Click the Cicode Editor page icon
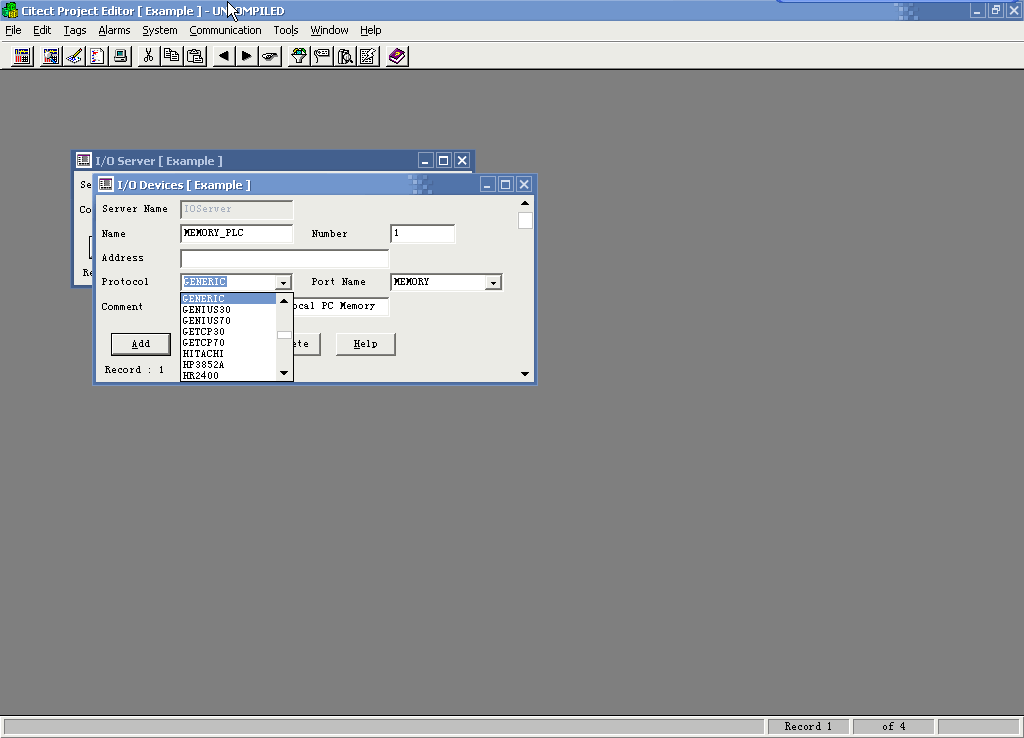This screenshot has width=1024, height=738. [x=97, y=56]
